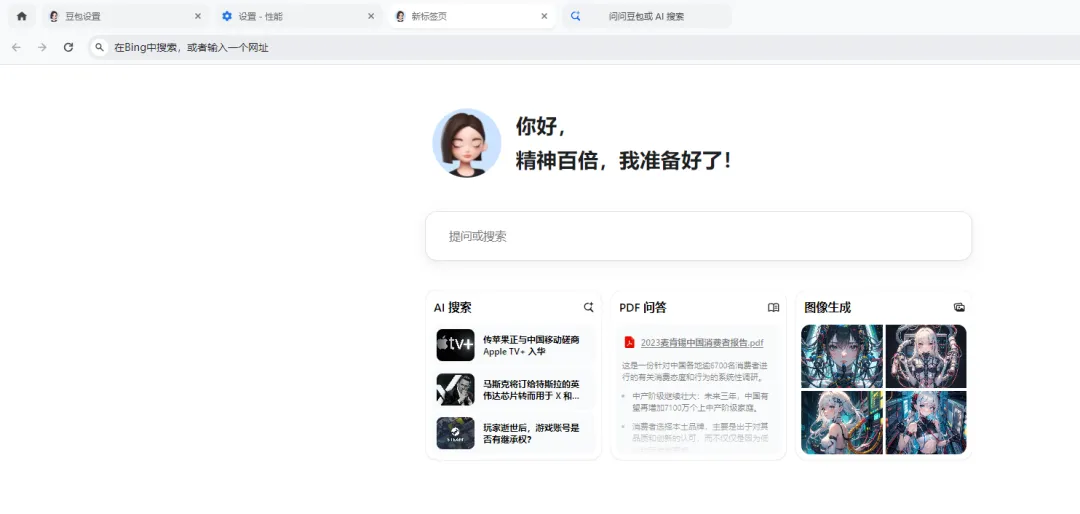Click the 提问或搜索 input field
Screen dimensions: 1080x514
[x=698, y=236]
